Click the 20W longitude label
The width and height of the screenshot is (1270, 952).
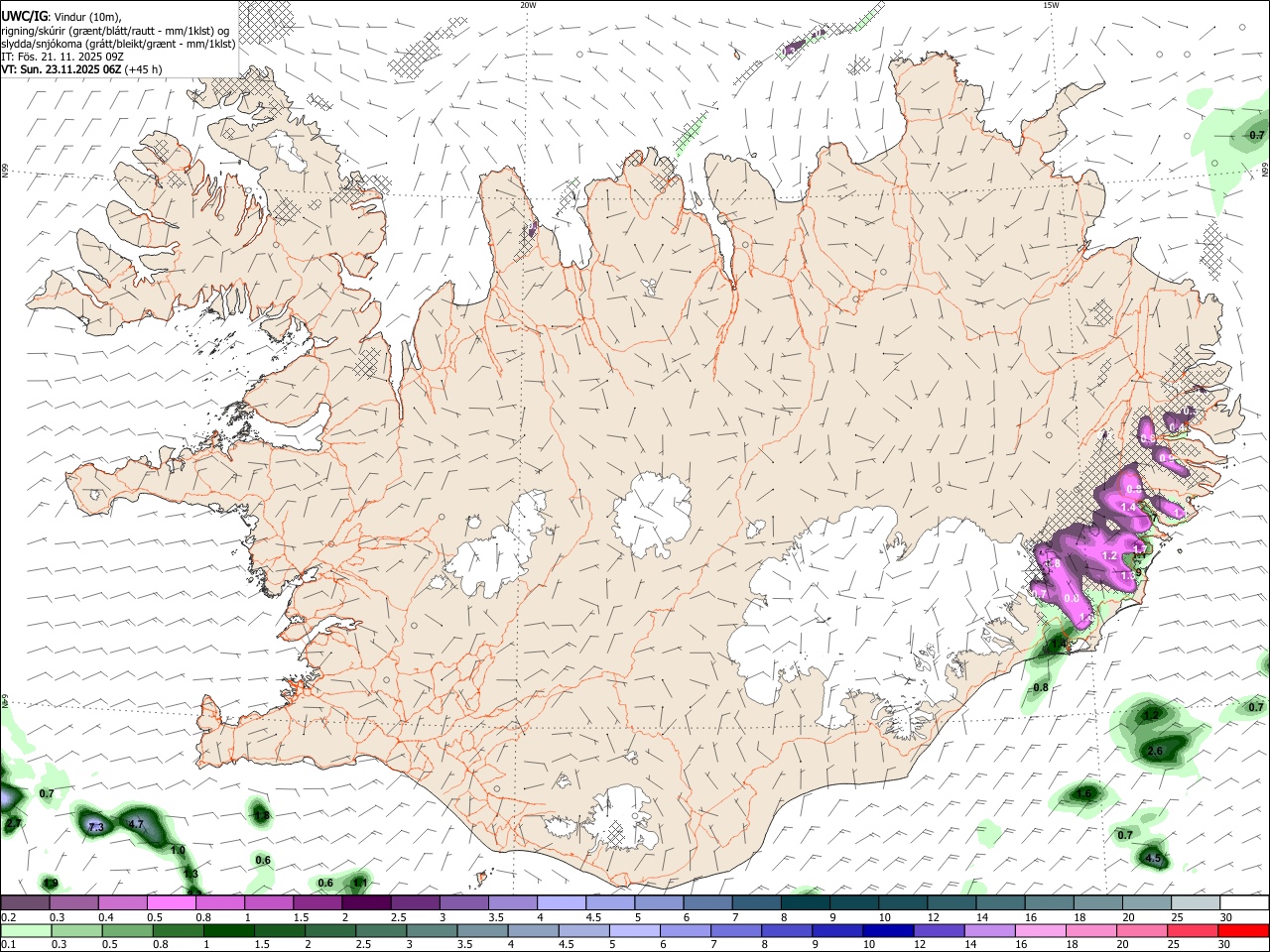click(528, 5)
